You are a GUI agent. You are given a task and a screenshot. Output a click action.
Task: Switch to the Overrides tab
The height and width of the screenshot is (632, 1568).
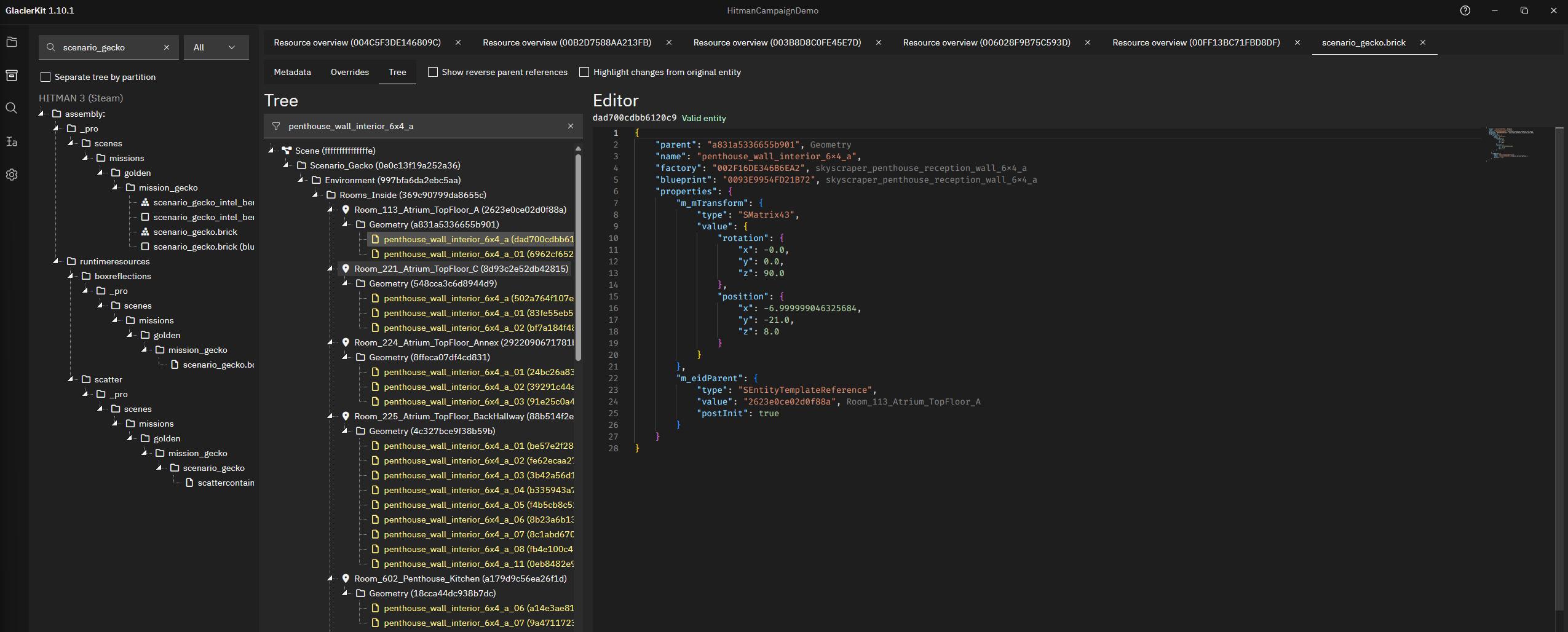350,72
